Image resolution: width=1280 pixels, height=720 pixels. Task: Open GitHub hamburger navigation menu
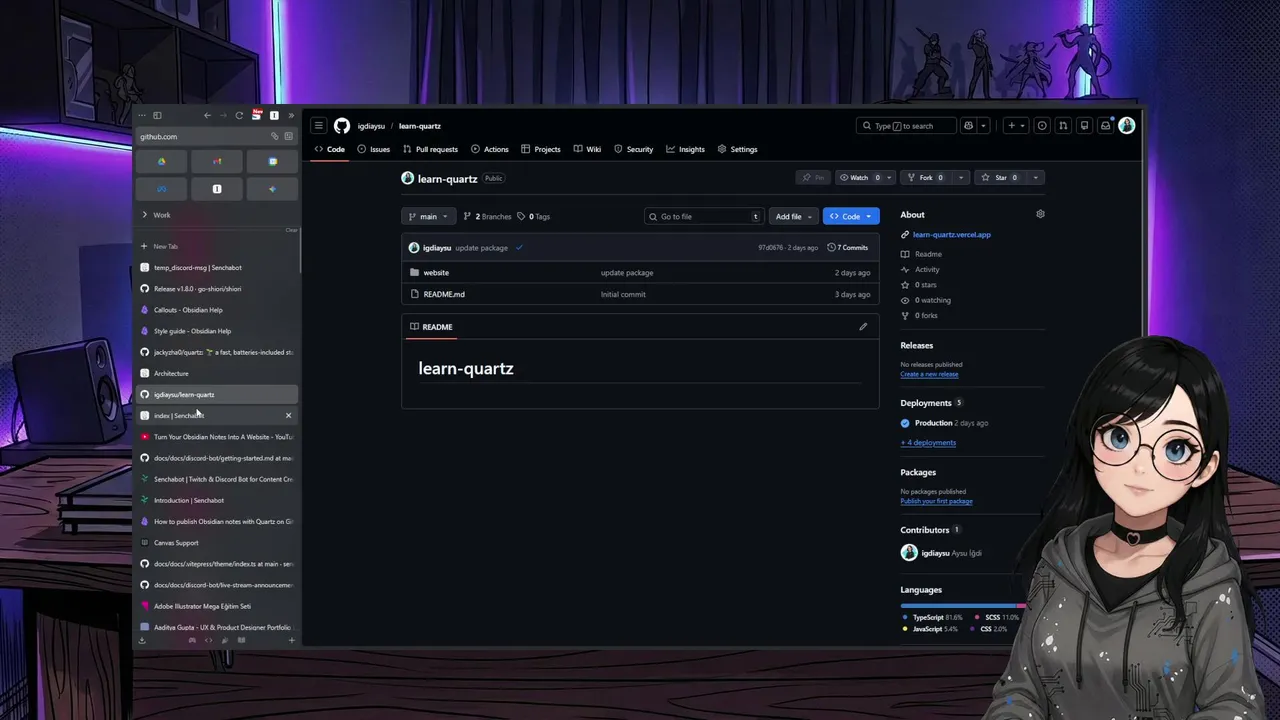[x=318, y=126]
